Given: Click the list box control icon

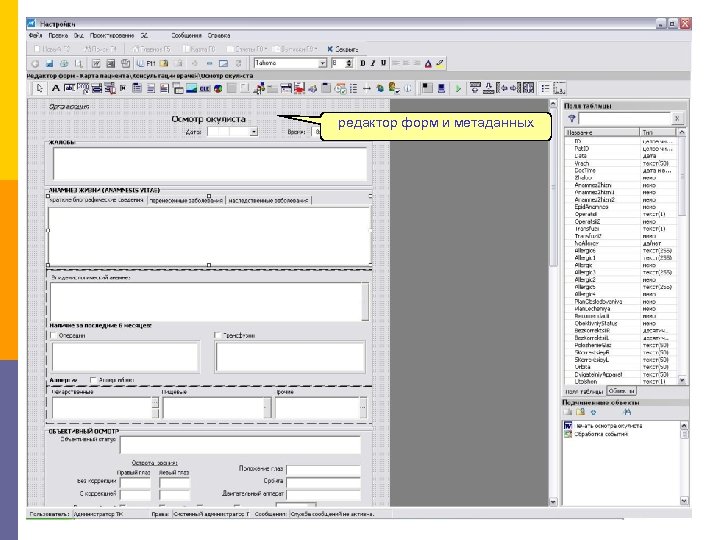Looking at the screenshot, I should (137, 88).
